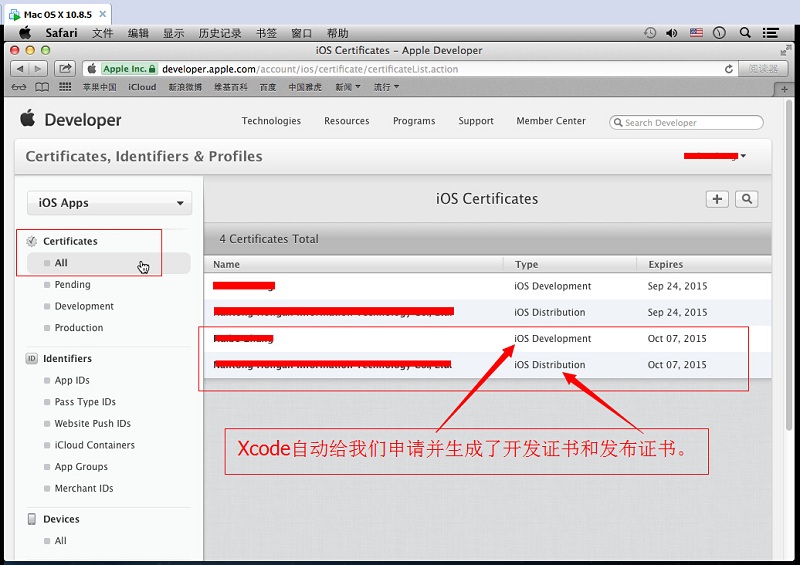Open iCloud Containers

tap(95, 445)
